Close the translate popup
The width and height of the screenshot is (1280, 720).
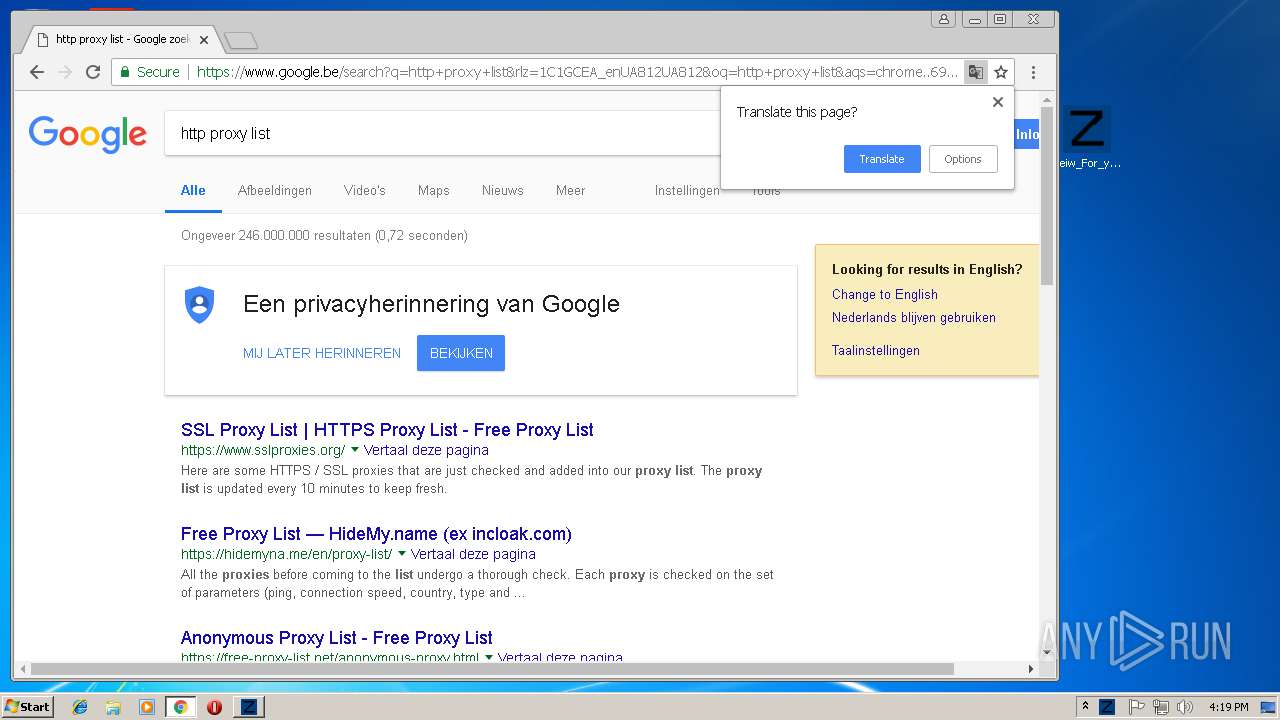click(x=997, y=102)
